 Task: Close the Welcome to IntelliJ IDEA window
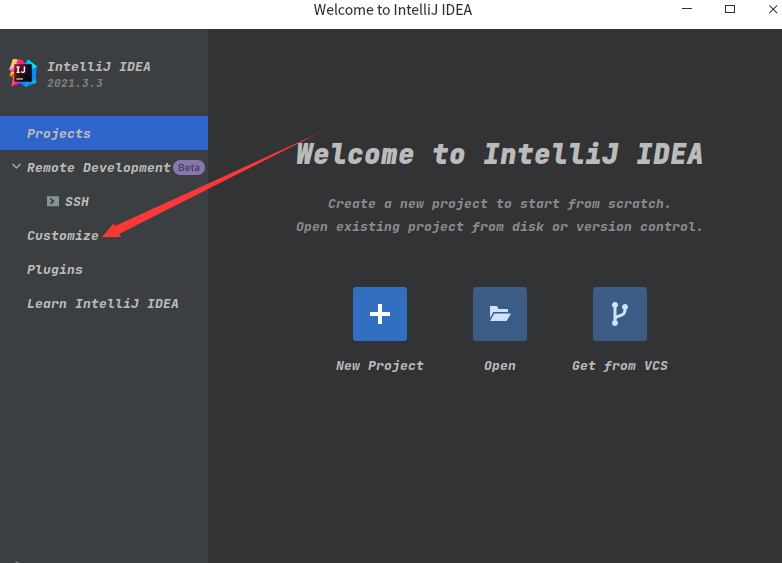coord(773,9)
